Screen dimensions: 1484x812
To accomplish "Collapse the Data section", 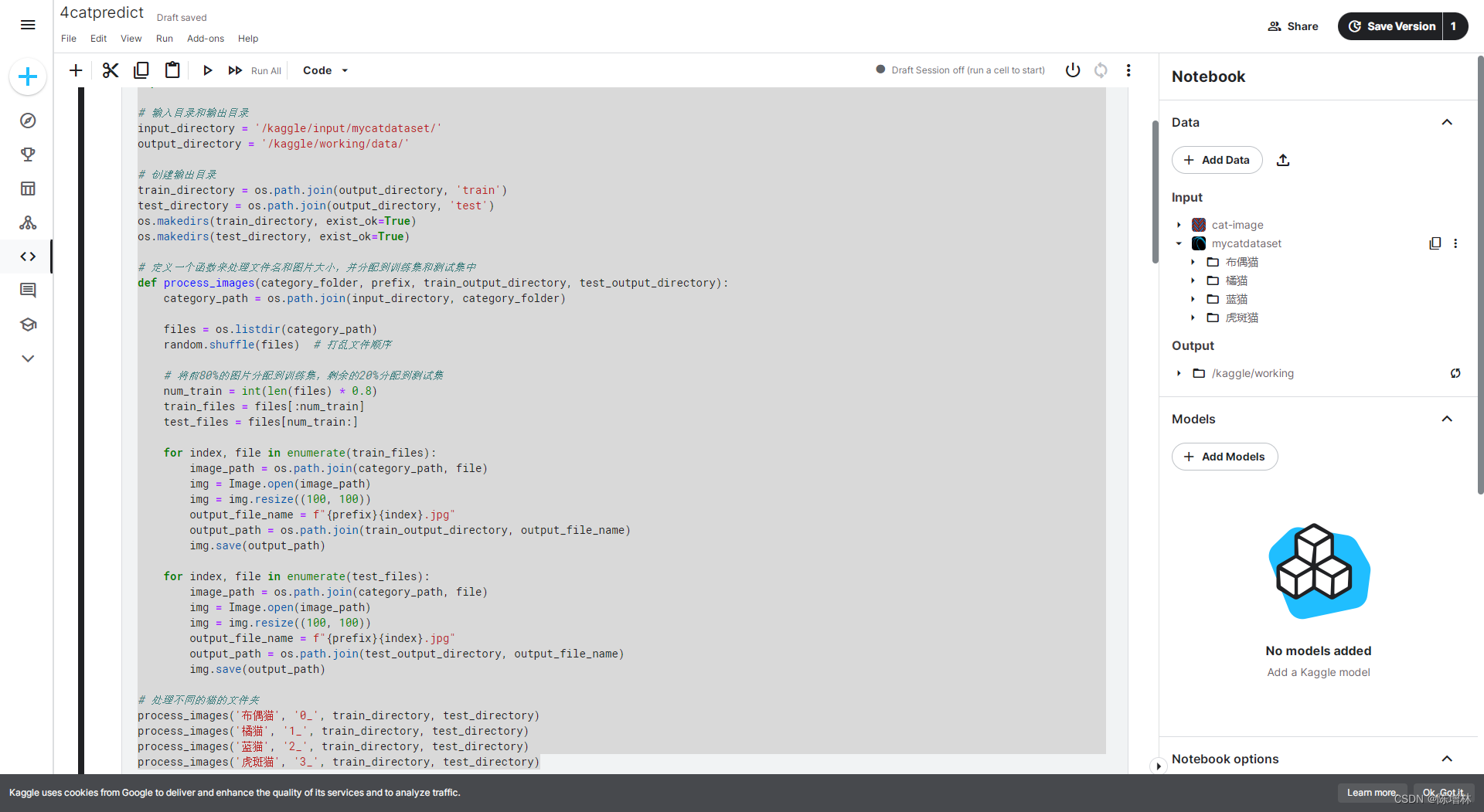I will (x=1447, y=122).
